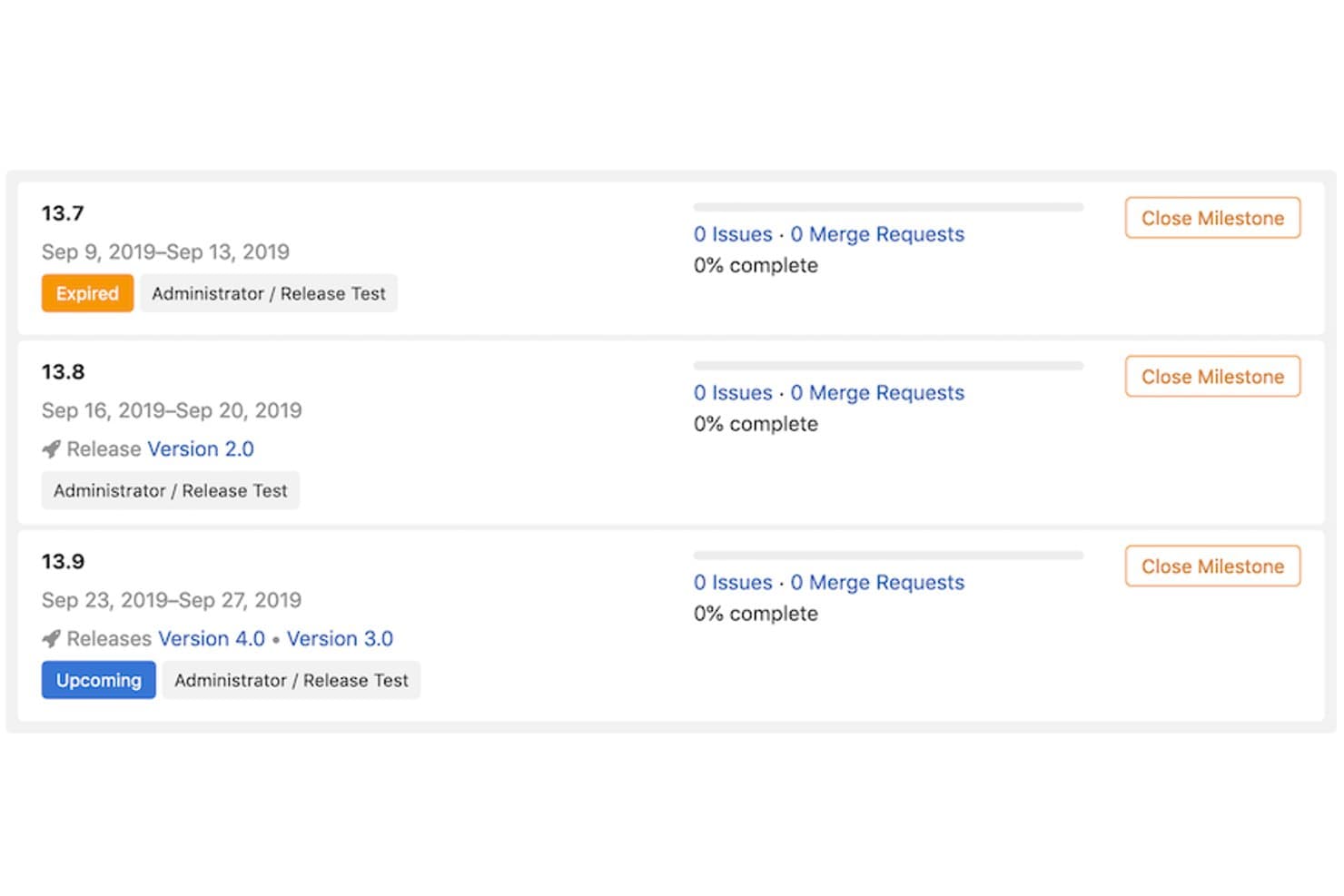This screenshot has height=896, width=1344.
Task: Click the orange Expired badge
Action: [x=87, y=293]
